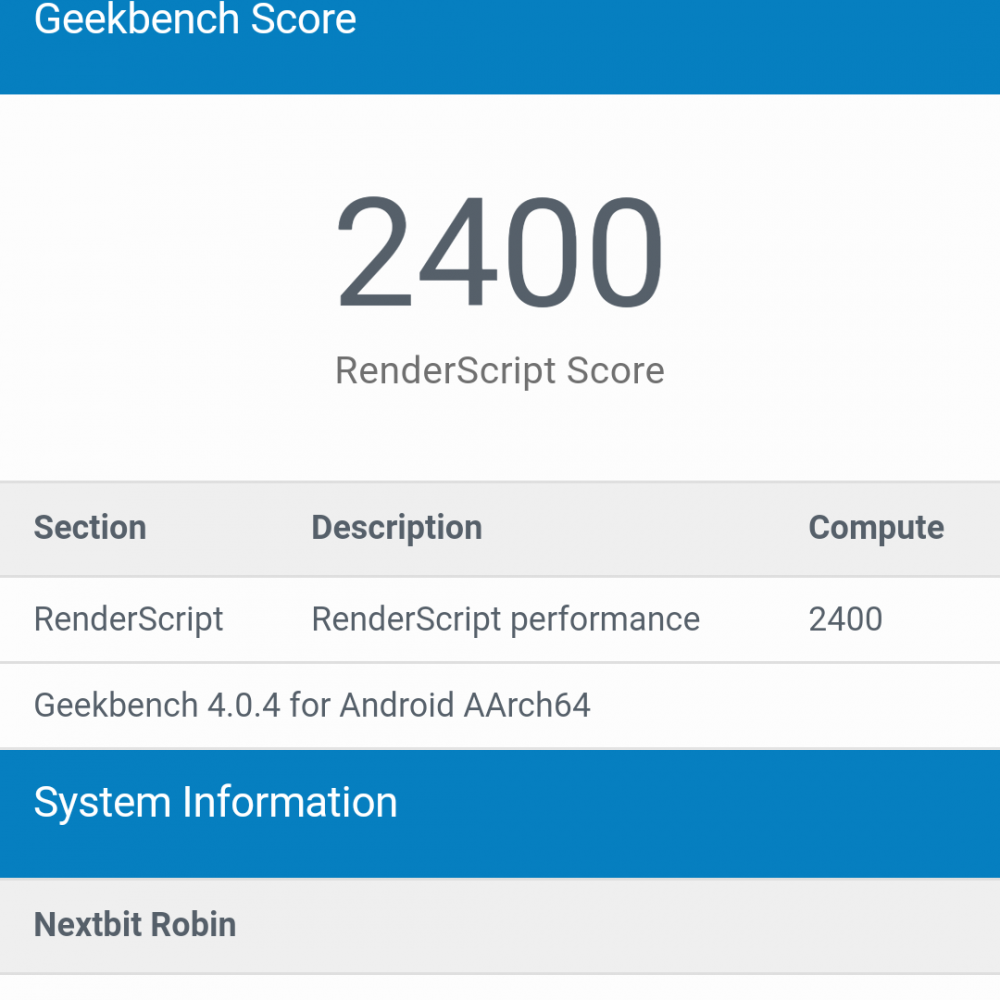Click the Android AArch64 platform text
Image resolution: width=1000 pixels, height=1000 pixels.
pos(465,705)
